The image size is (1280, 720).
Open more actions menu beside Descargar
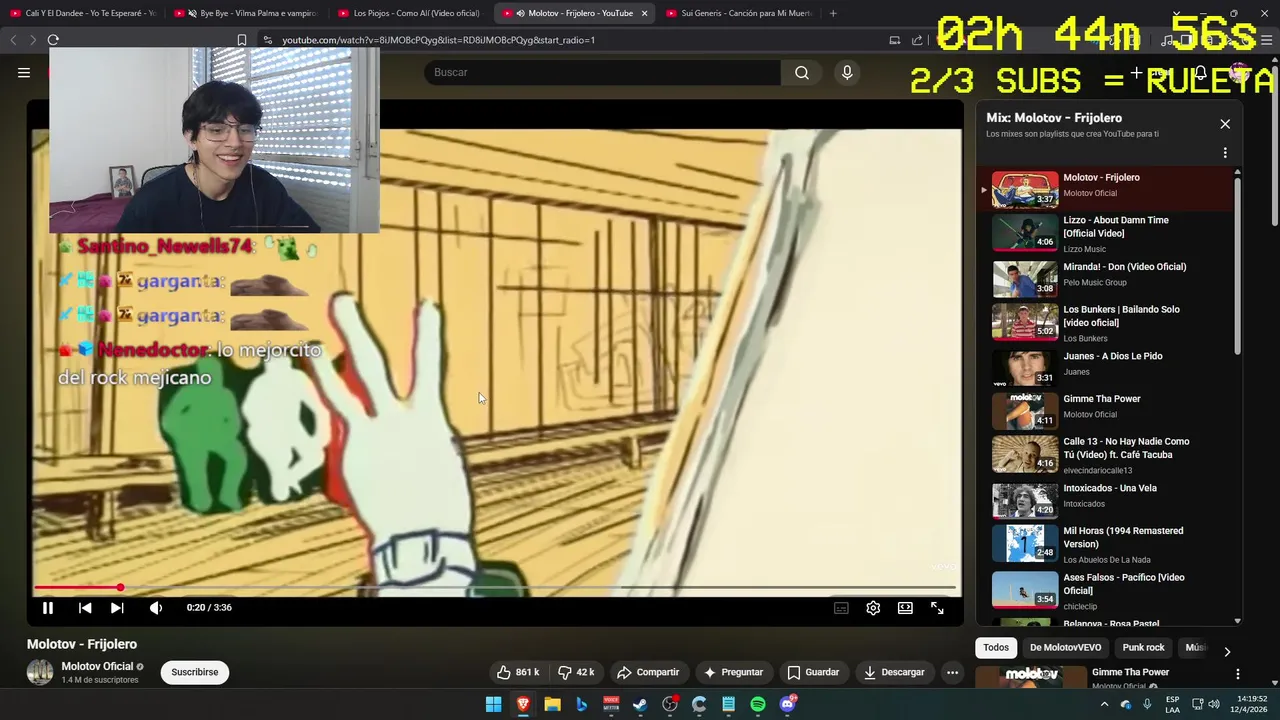click(x=952, y=672)
